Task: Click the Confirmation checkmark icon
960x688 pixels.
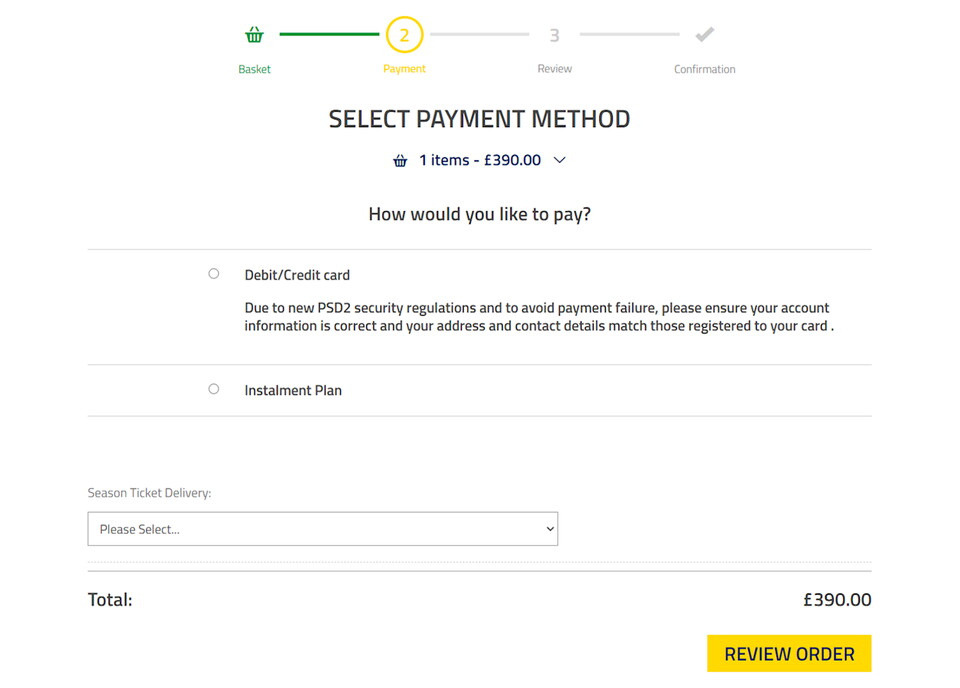Action: 705,35
